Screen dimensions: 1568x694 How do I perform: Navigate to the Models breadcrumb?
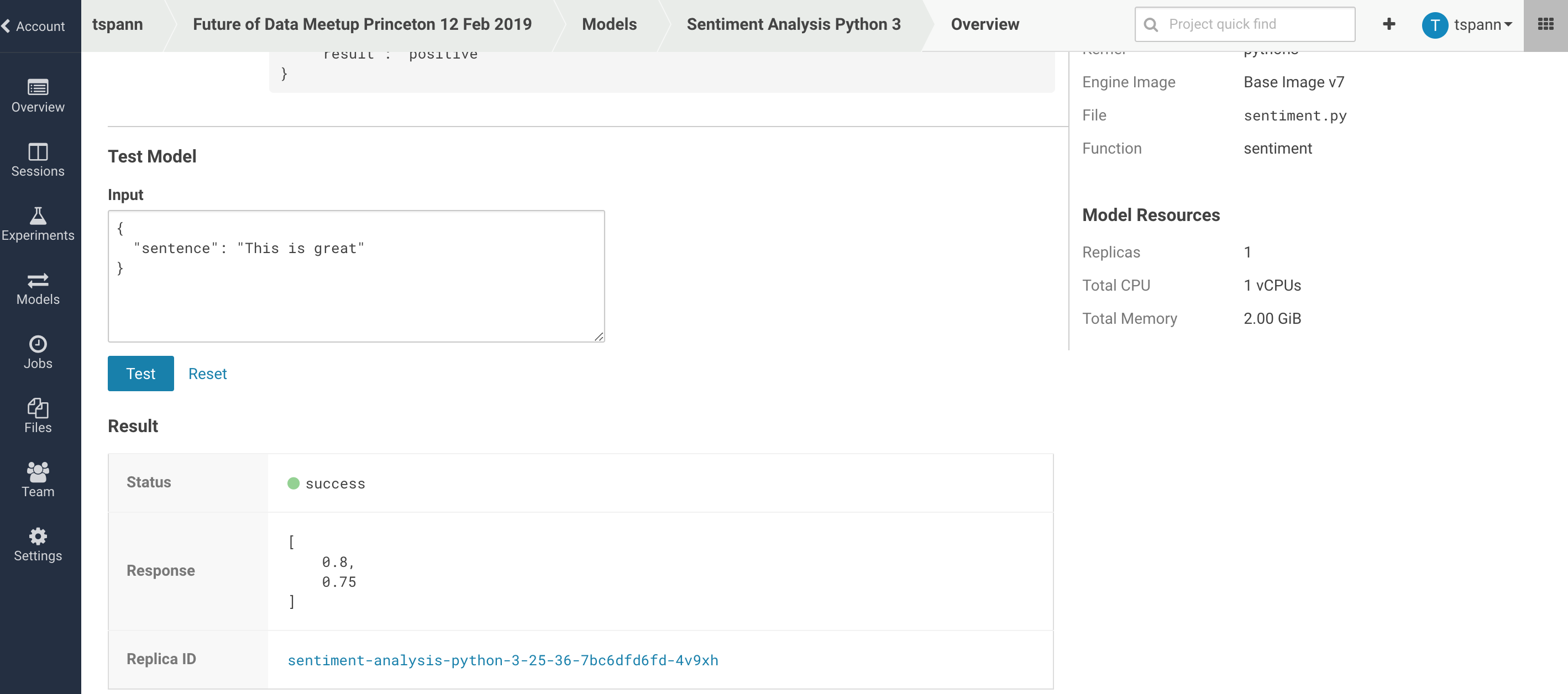pos(609,24)
